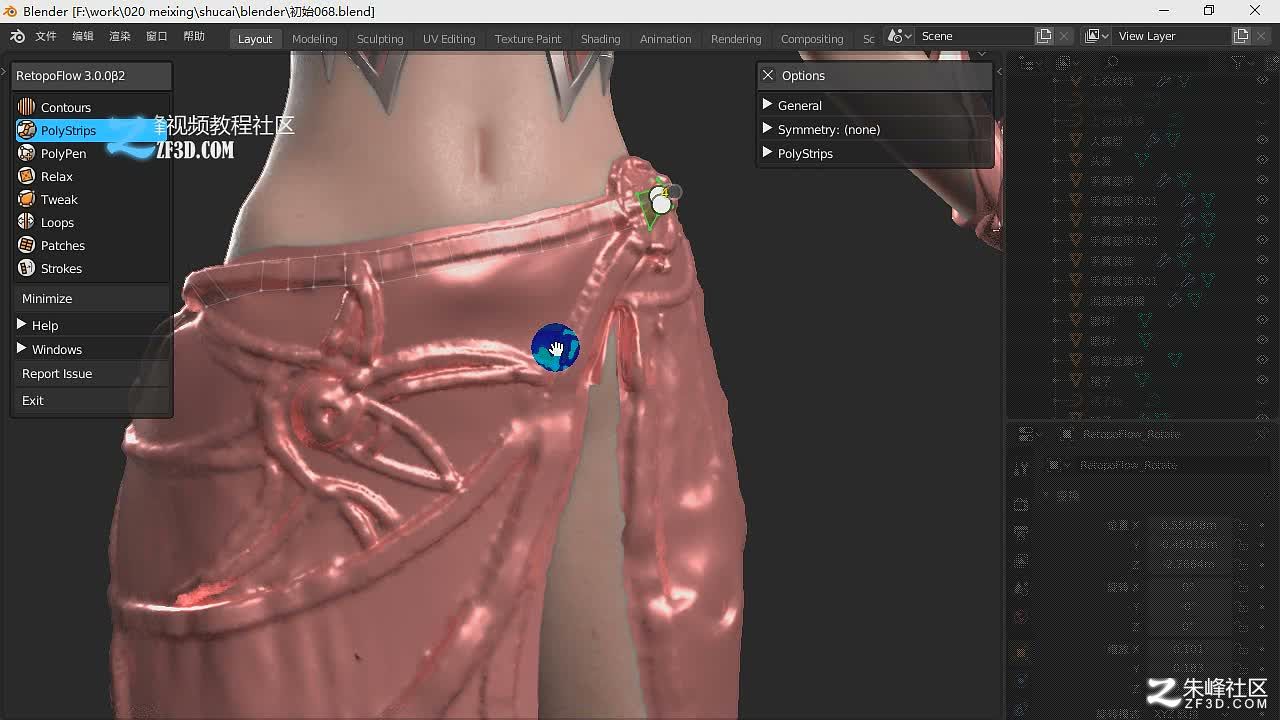Open the 窗口 menu

(157, 36)
